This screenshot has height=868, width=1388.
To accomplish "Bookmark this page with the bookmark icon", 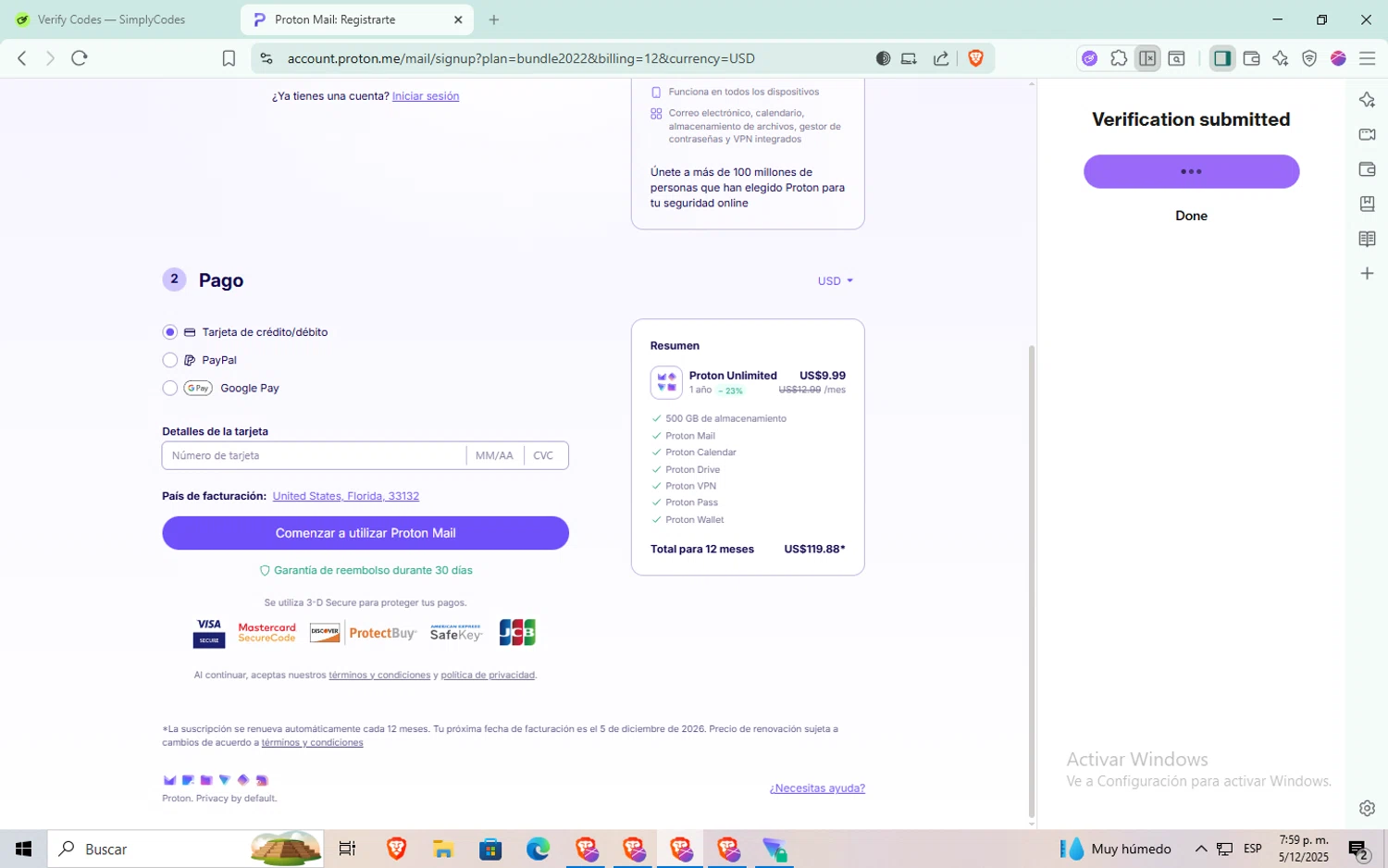I will (x=229, y=58).
